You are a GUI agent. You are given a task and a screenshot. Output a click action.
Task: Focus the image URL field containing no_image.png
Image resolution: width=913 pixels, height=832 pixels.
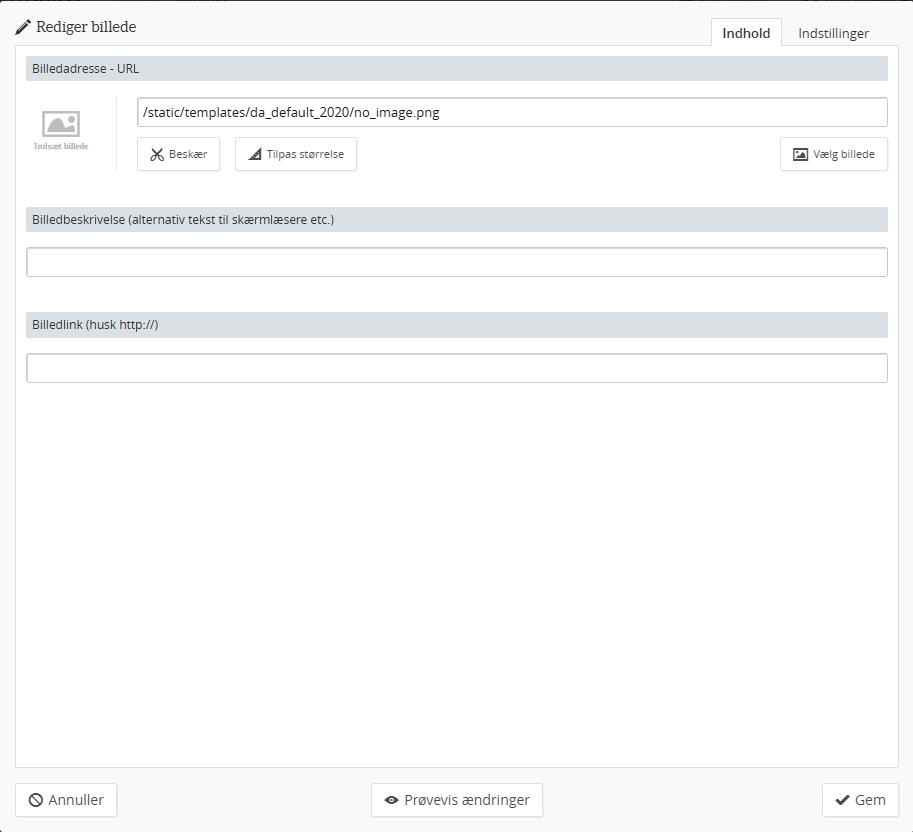511,112
